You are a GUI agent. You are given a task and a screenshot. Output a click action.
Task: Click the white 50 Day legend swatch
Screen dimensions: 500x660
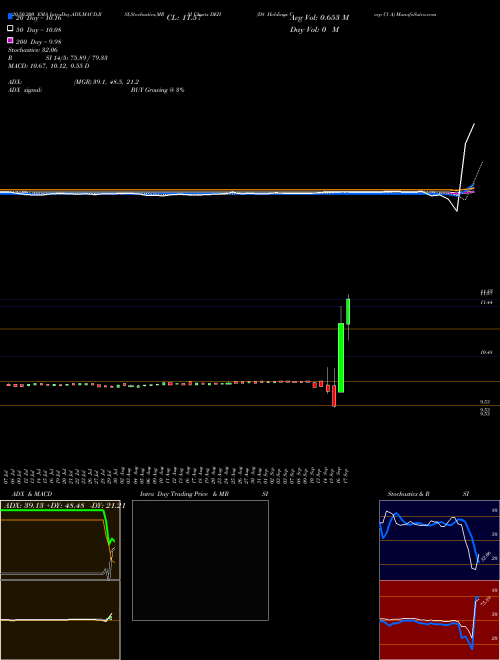click(10, 29)
